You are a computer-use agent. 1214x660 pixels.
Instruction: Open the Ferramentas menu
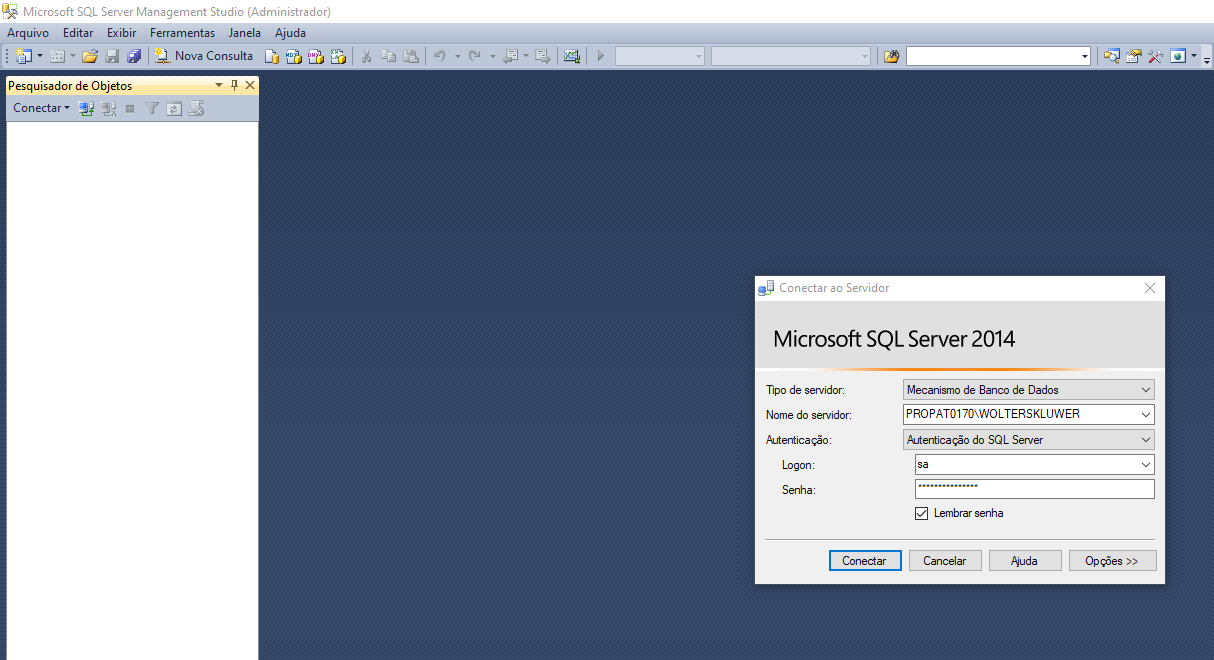(x=183, y=33)
